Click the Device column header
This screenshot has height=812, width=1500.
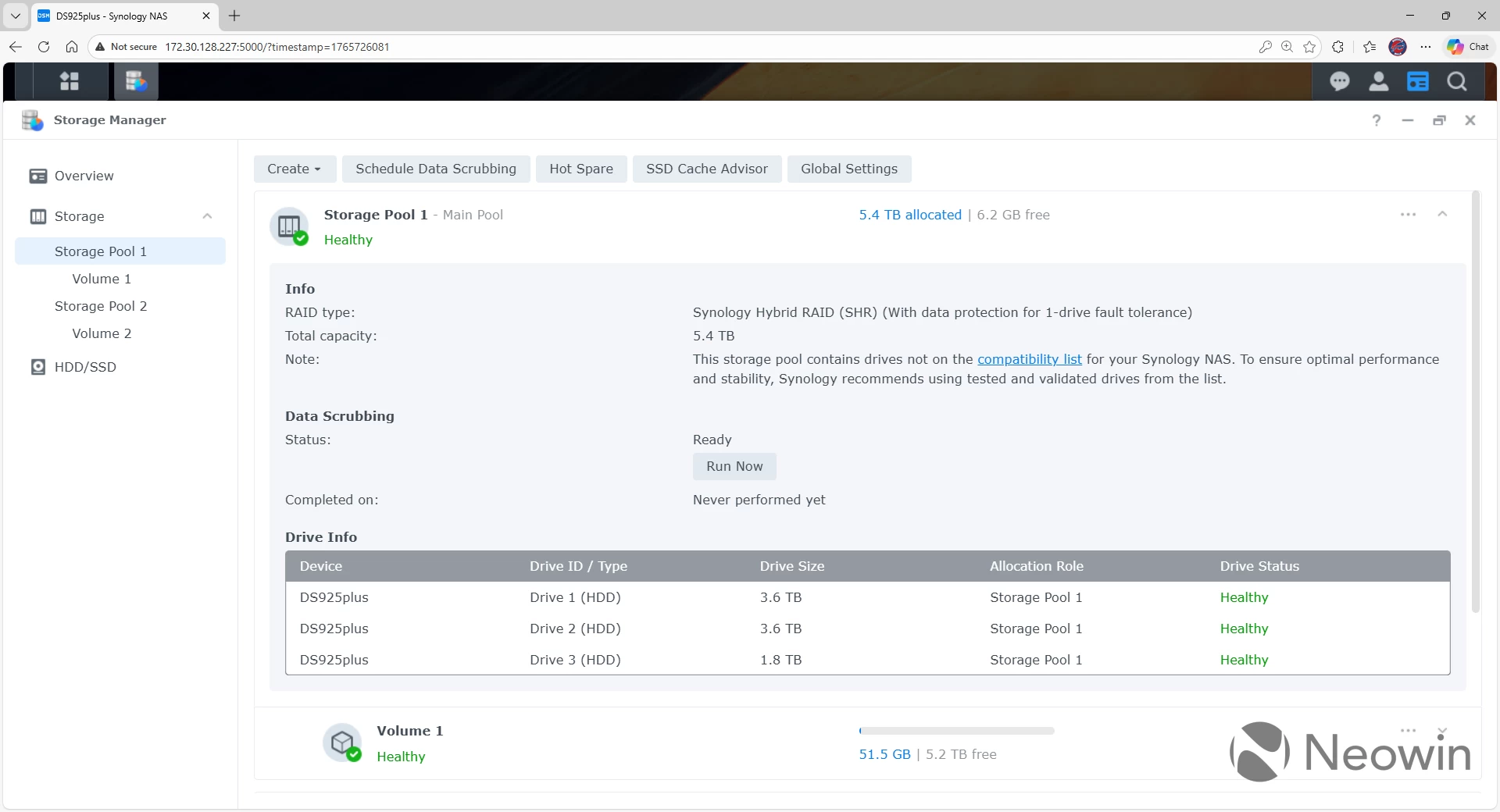[x=321, y=566]
